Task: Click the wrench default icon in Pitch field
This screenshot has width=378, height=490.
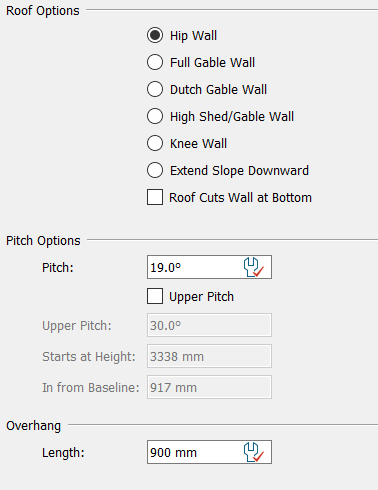Action: (x=254, y=267)
